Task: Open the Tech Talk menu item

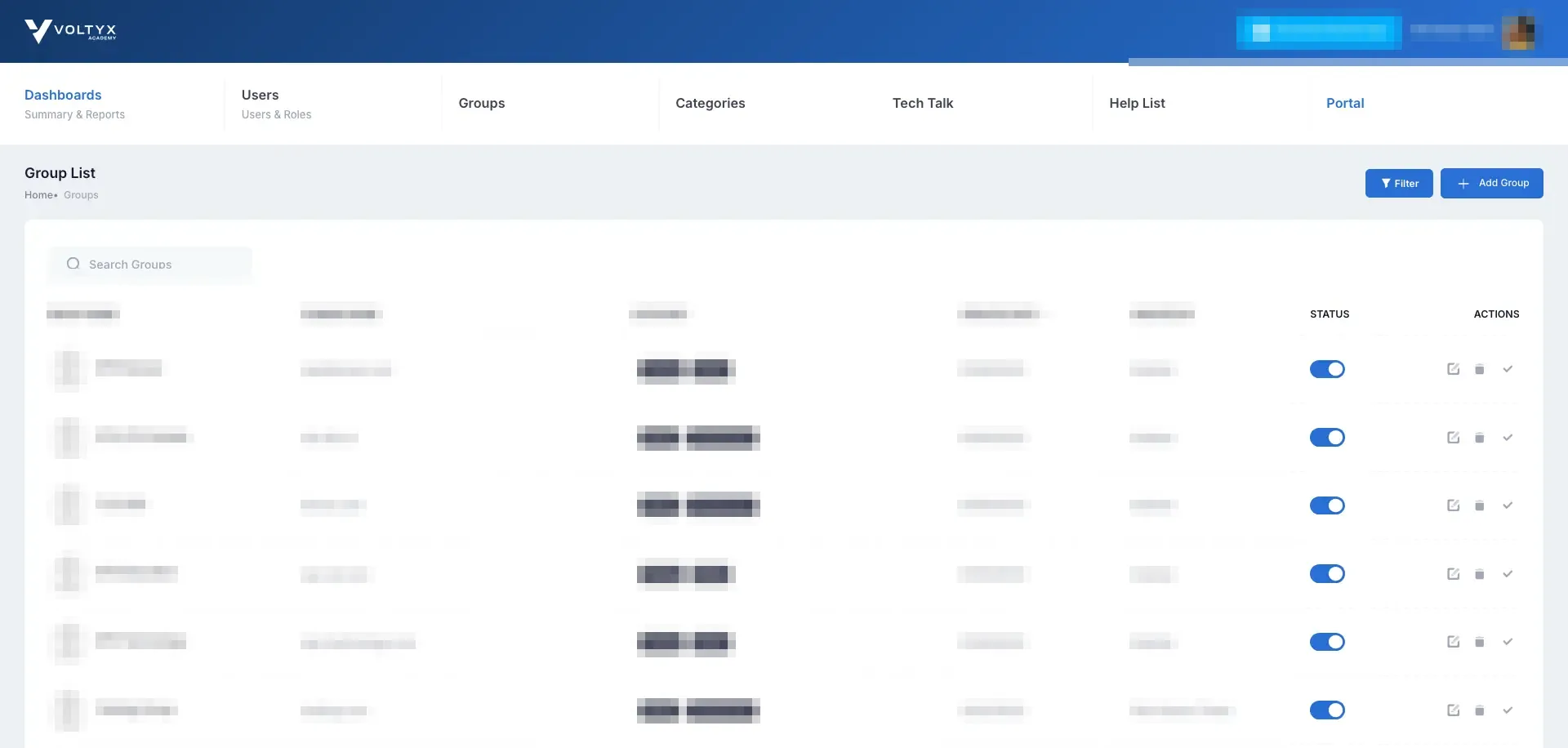Action: (923, 103)
